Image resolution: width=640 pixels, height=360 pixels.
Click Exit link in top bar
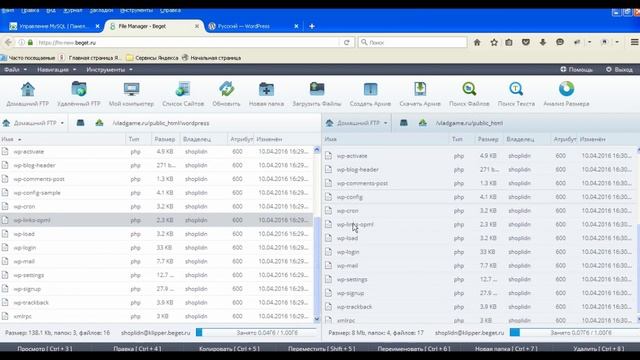point(619,69)
